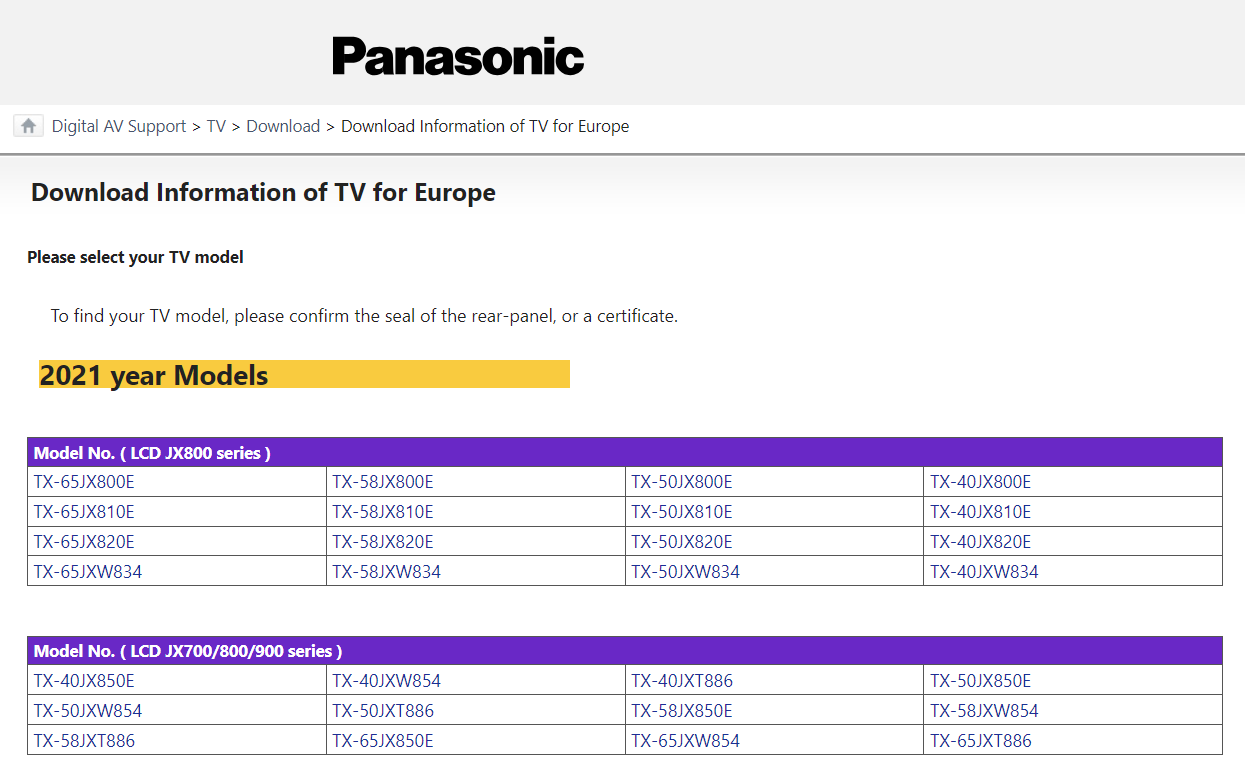
Task: Select TX-40JXW834 from JX800 table
Action: 985,572
